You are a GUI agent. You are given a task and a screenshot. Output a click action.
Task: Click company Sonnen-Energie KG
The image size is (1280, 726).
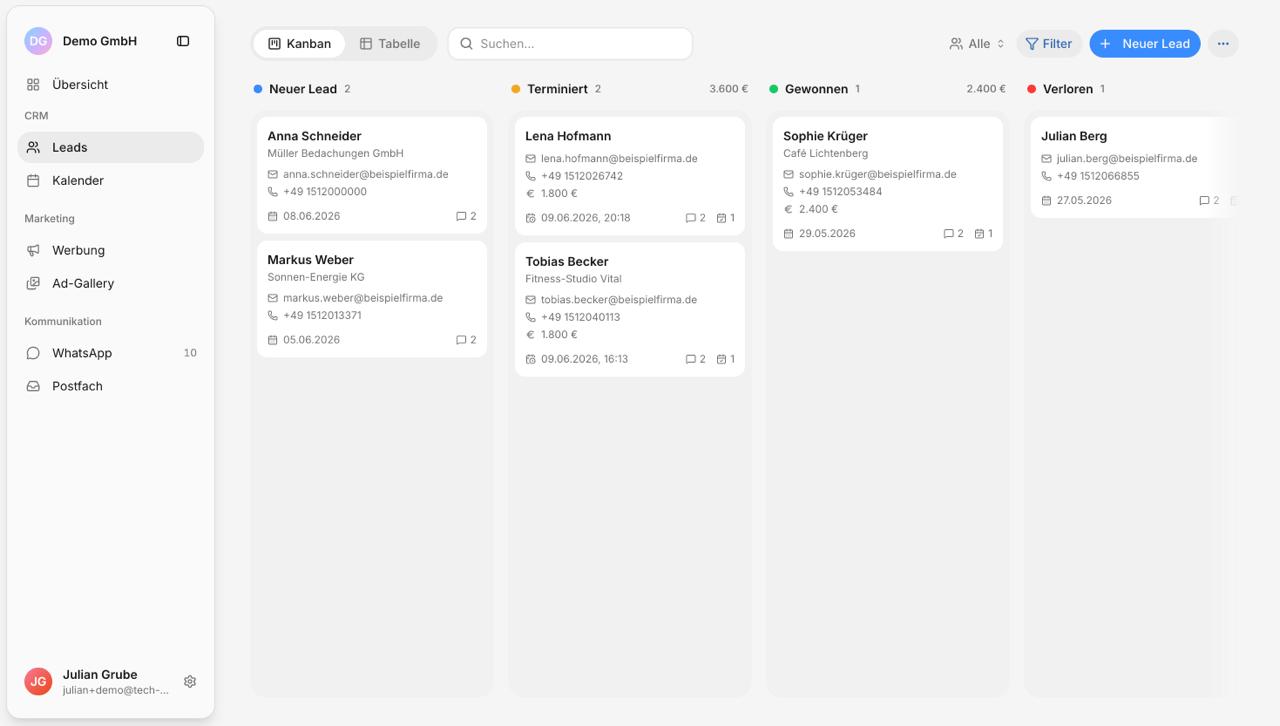(x=316, y=278)
